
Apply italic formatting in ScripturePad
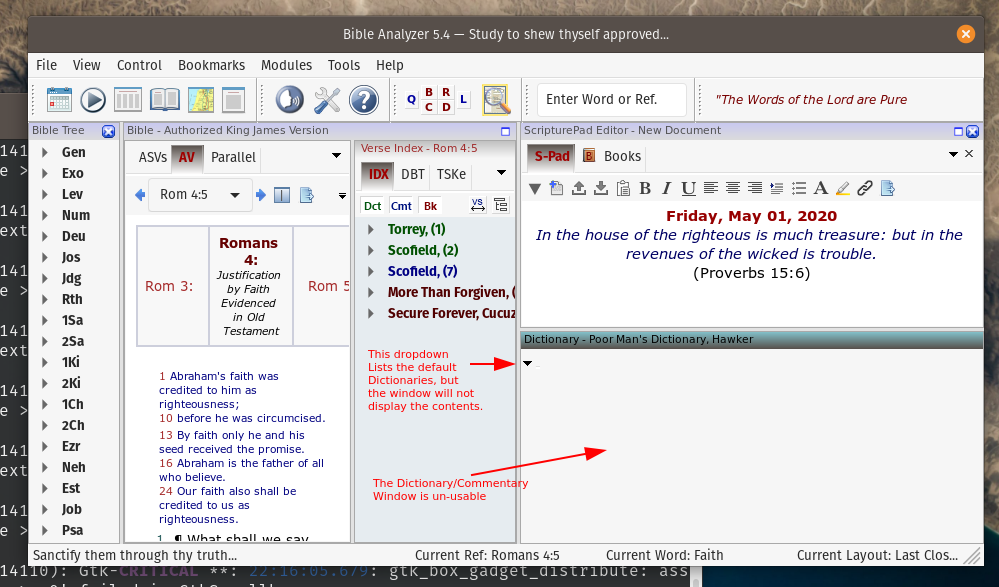[666, 188]
